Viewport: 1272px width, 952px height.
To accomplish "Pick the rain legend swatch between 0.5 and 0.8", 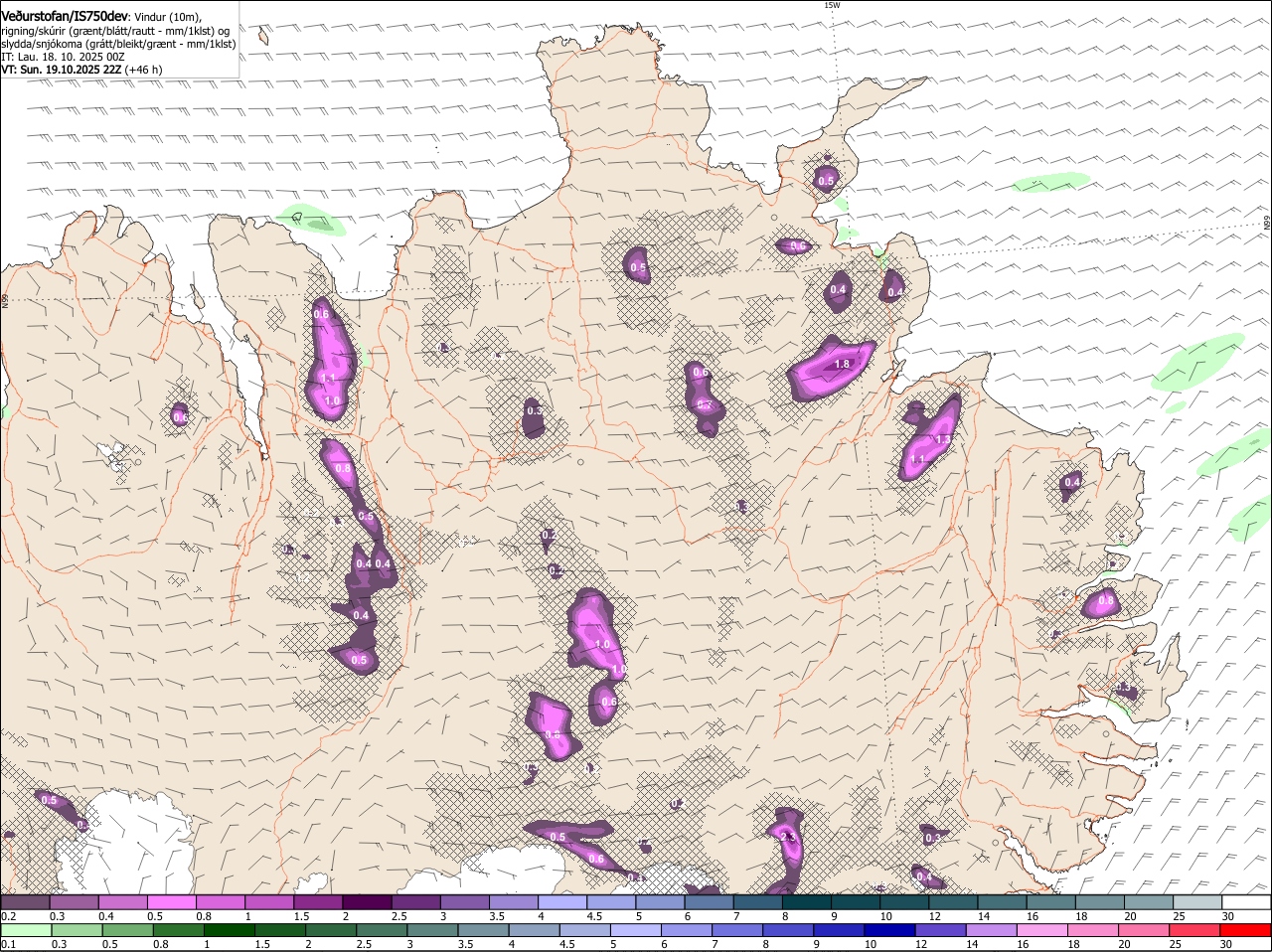I will [x=128, y=931].
